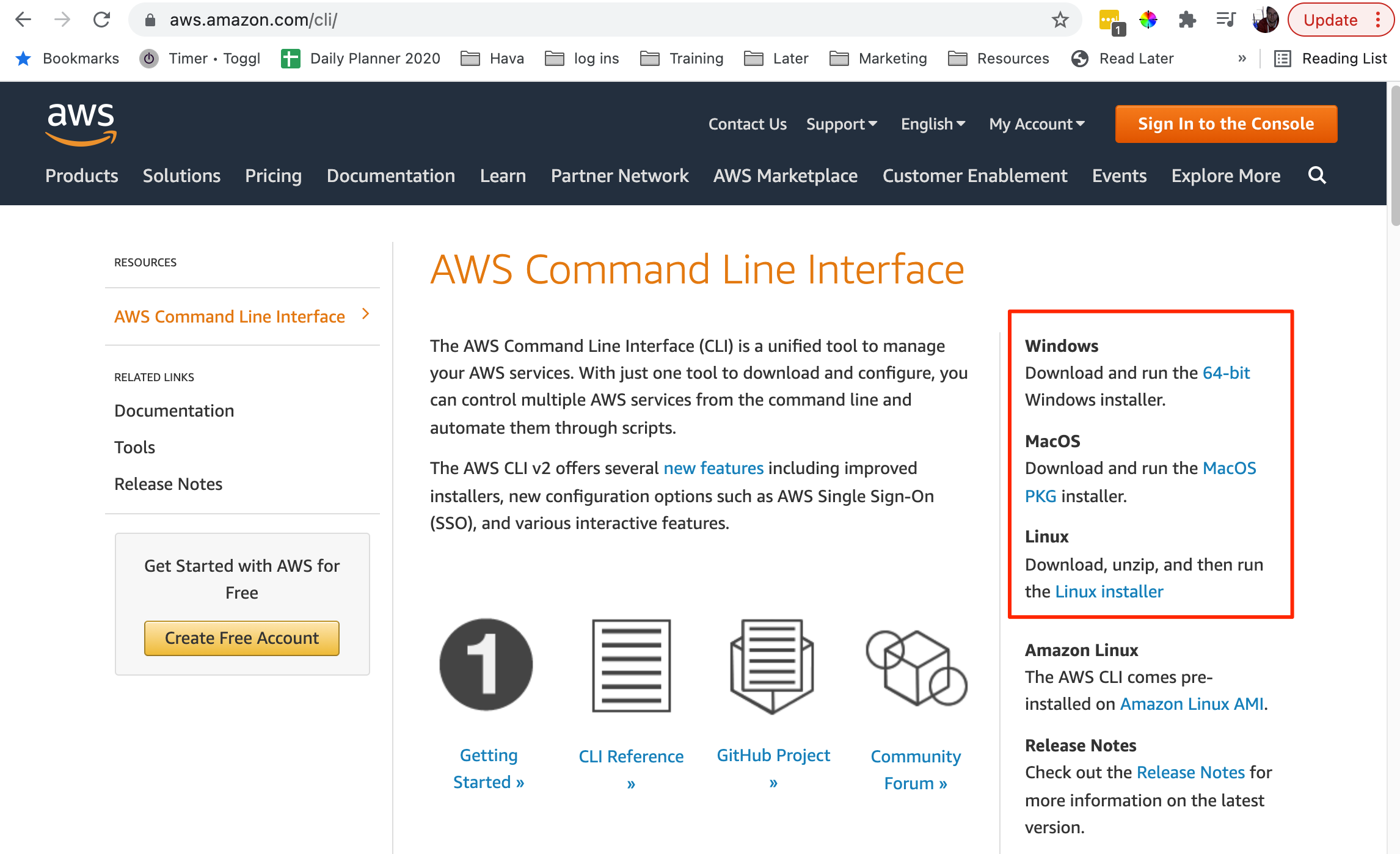Expand the English language selector
Viewport: 1400px width, 854px height.
coord(932,123)
